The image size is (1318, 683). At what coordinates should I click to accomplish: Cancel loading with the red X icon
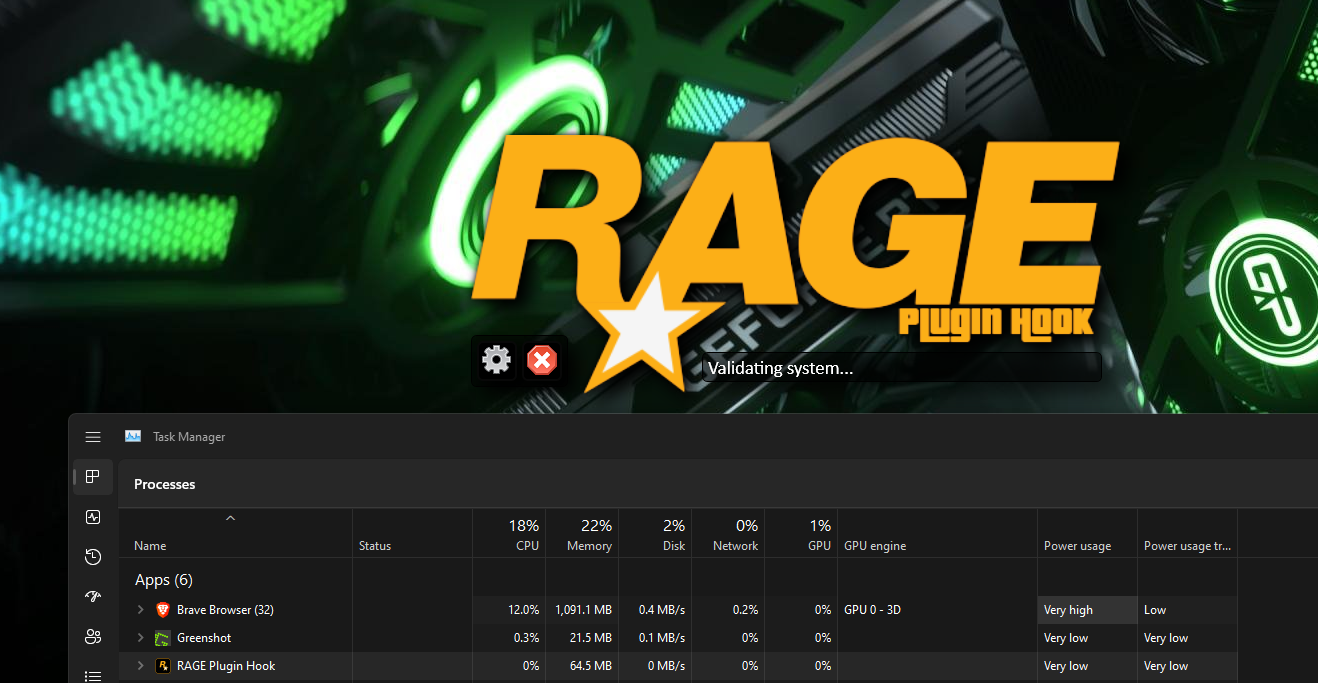tap(542, 360)
